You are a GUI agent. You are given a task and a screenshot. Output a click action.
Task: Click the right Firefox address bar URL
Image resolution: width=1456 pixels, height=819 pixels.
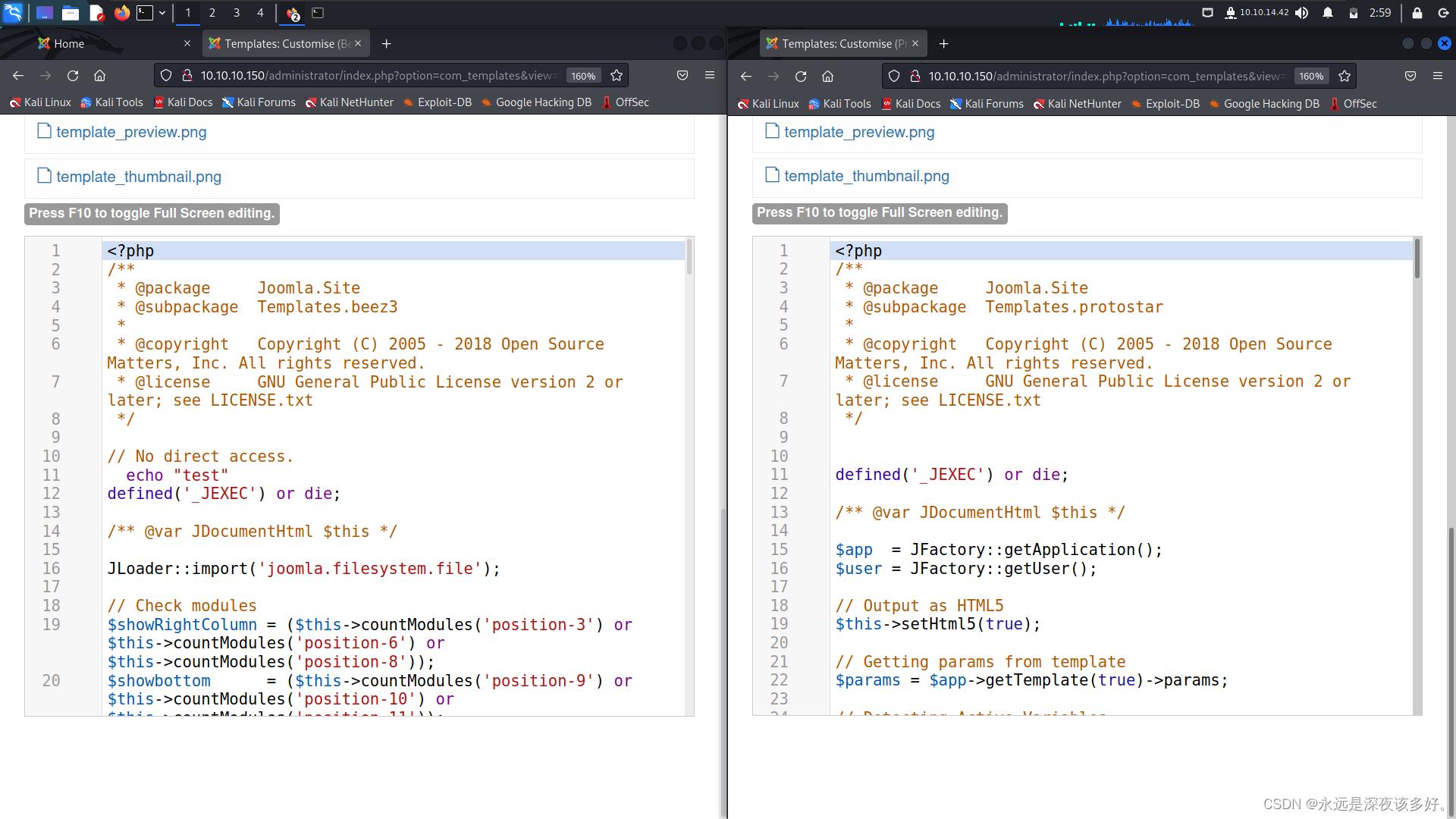[1106, 77]
